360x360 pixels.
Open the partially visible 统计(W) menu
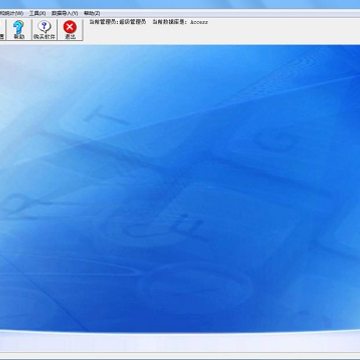(12, 13)
